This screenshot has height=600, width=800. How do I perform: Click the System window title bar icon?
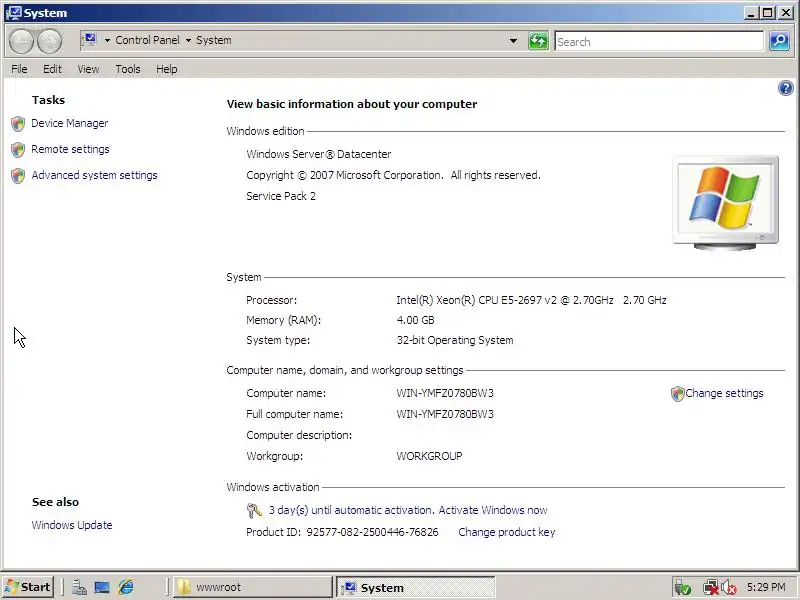[x=13, y=13]
